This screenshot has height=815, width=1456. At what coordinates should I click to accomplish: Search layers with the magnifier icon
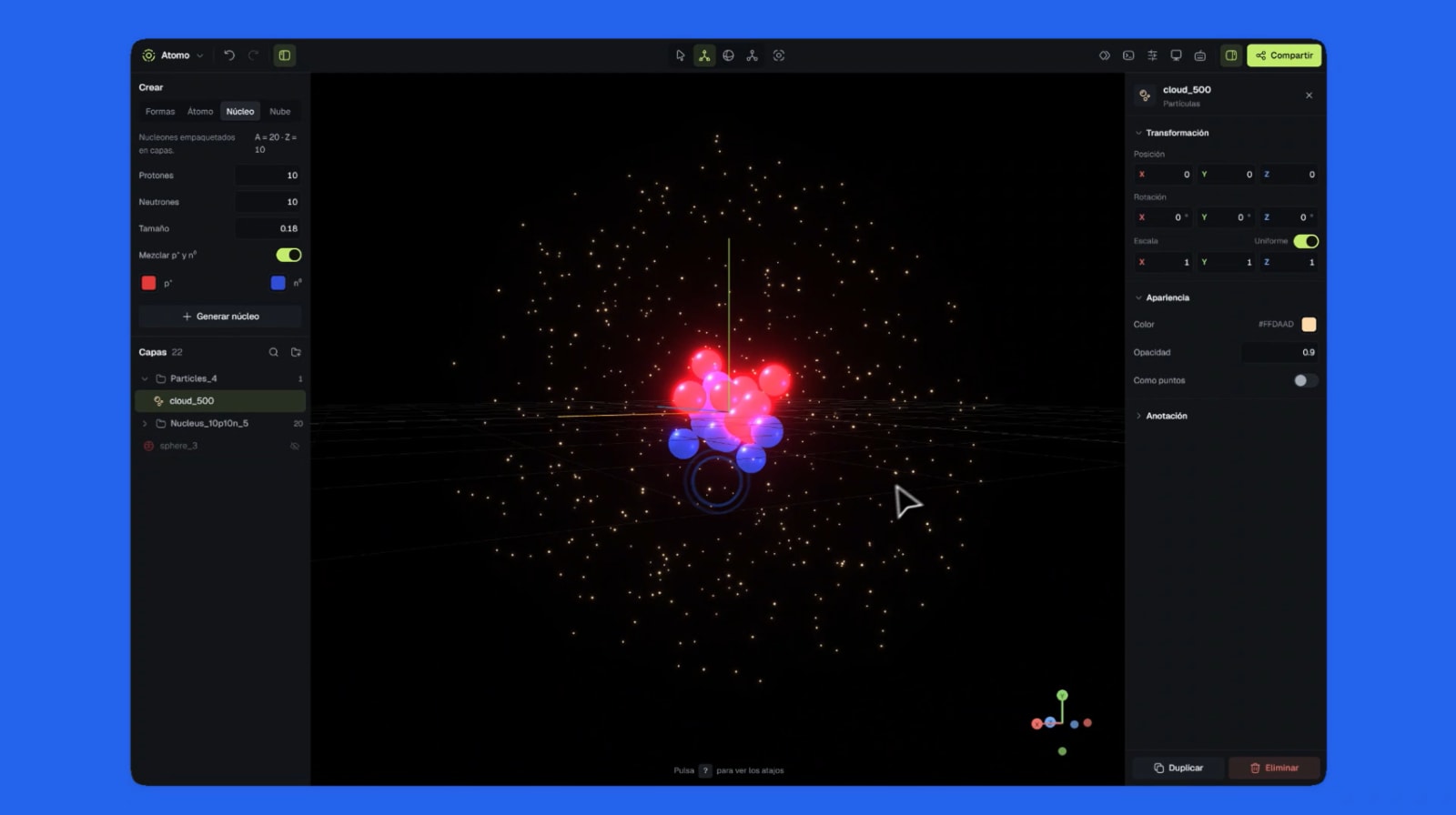(273, 352)
